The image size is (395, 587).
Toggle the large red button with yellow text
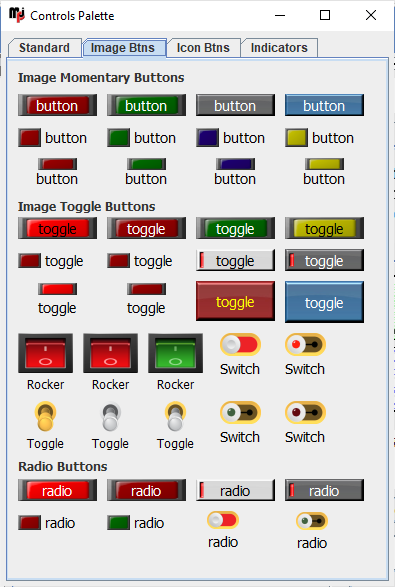(235, 301)
